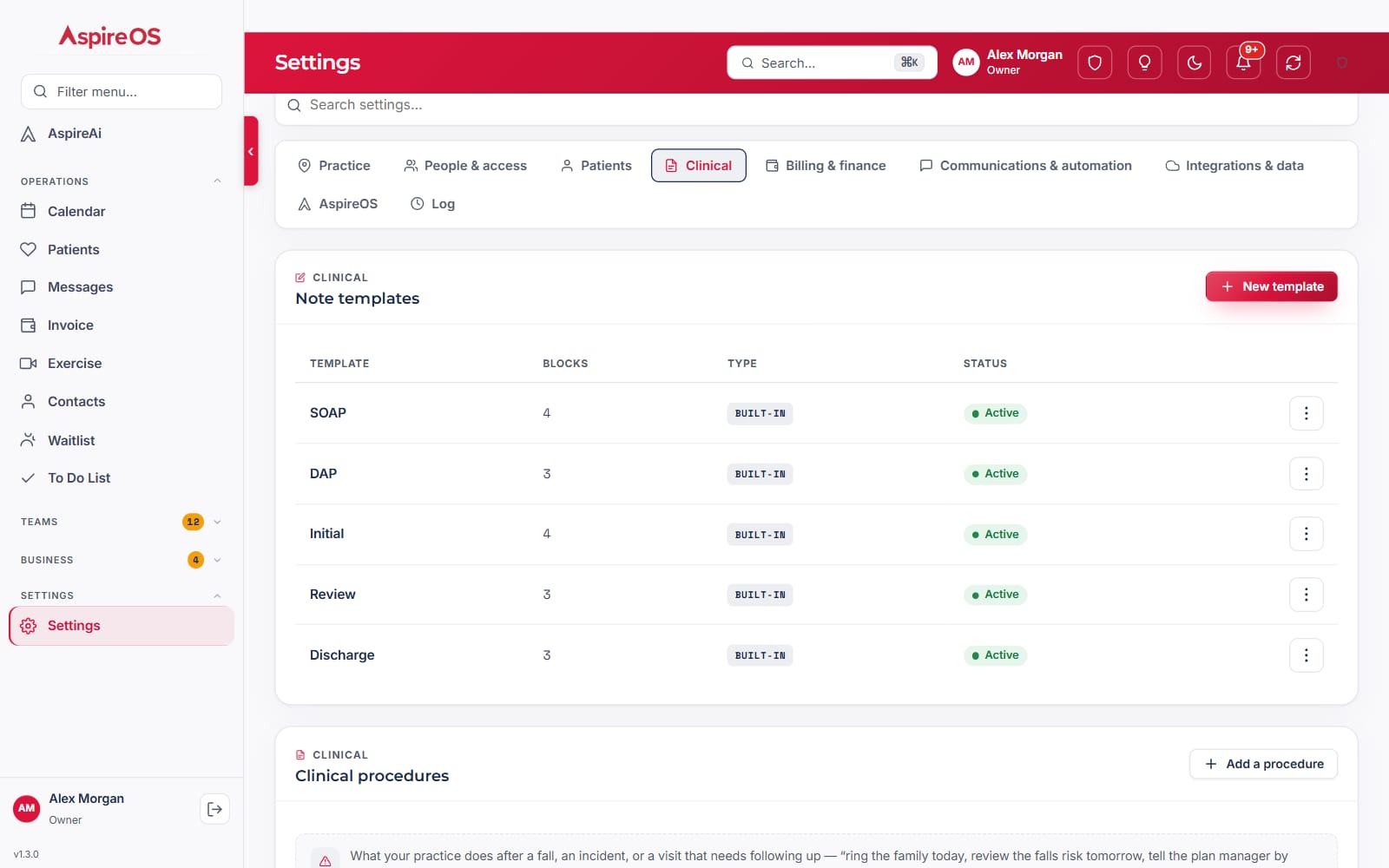1389x868 pixels.
Task: Open Waitlist in sidebar
Action: 122,440
